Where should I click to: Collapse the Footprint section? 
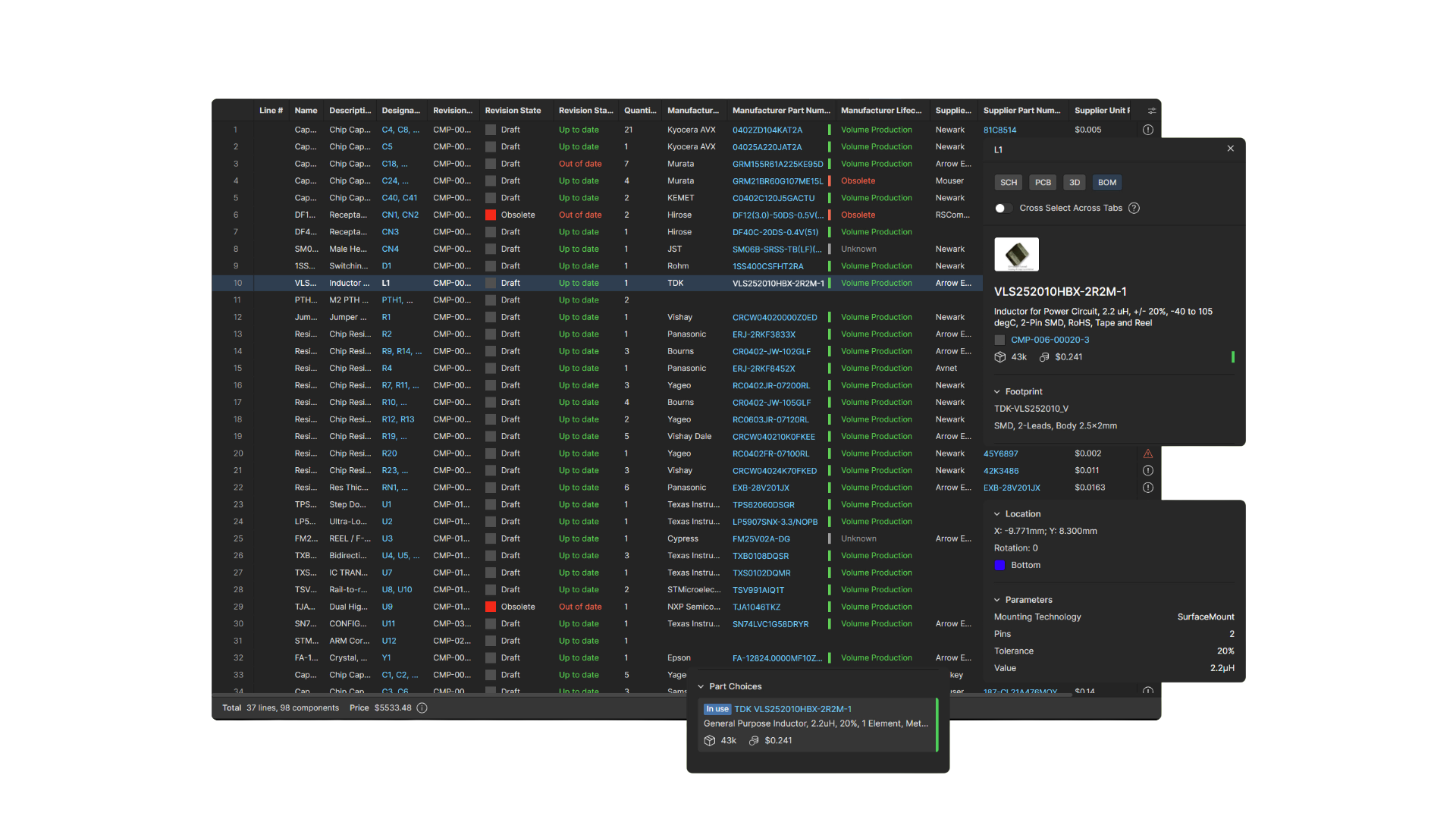coord(997,392)
